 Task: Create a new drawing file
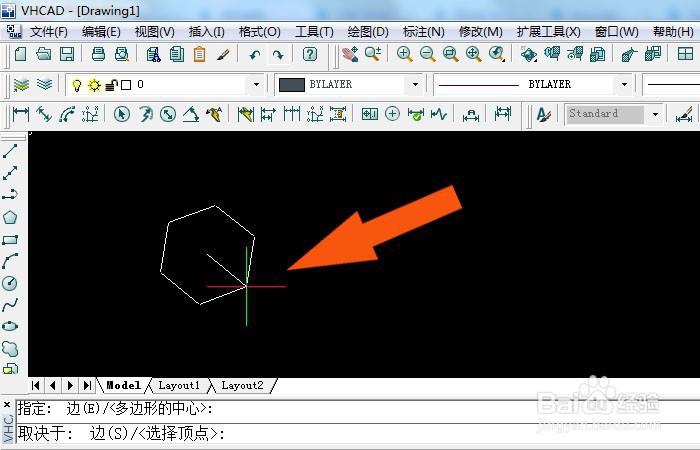pos(20,54)
